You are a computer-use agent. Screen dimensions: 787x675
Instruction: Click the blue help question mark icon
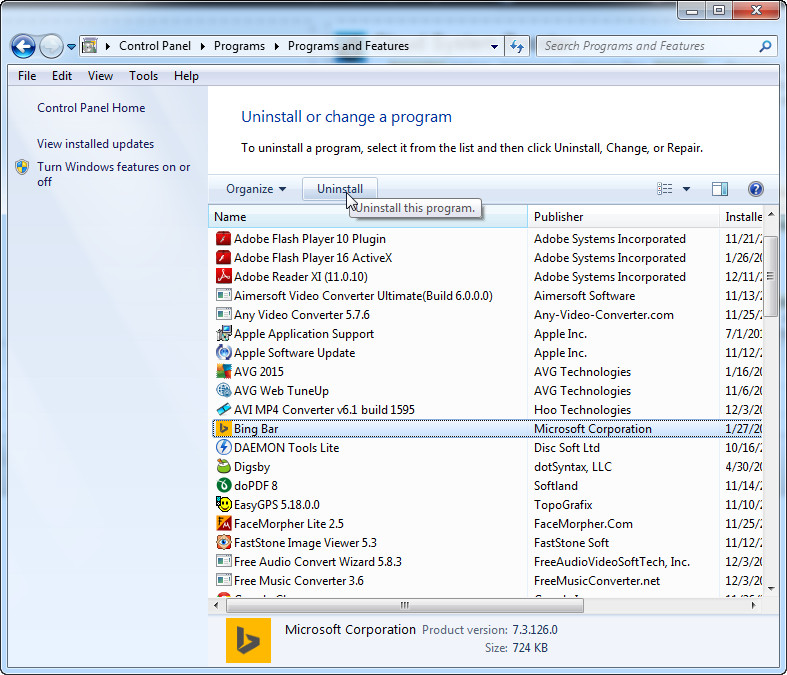point(755,189)
